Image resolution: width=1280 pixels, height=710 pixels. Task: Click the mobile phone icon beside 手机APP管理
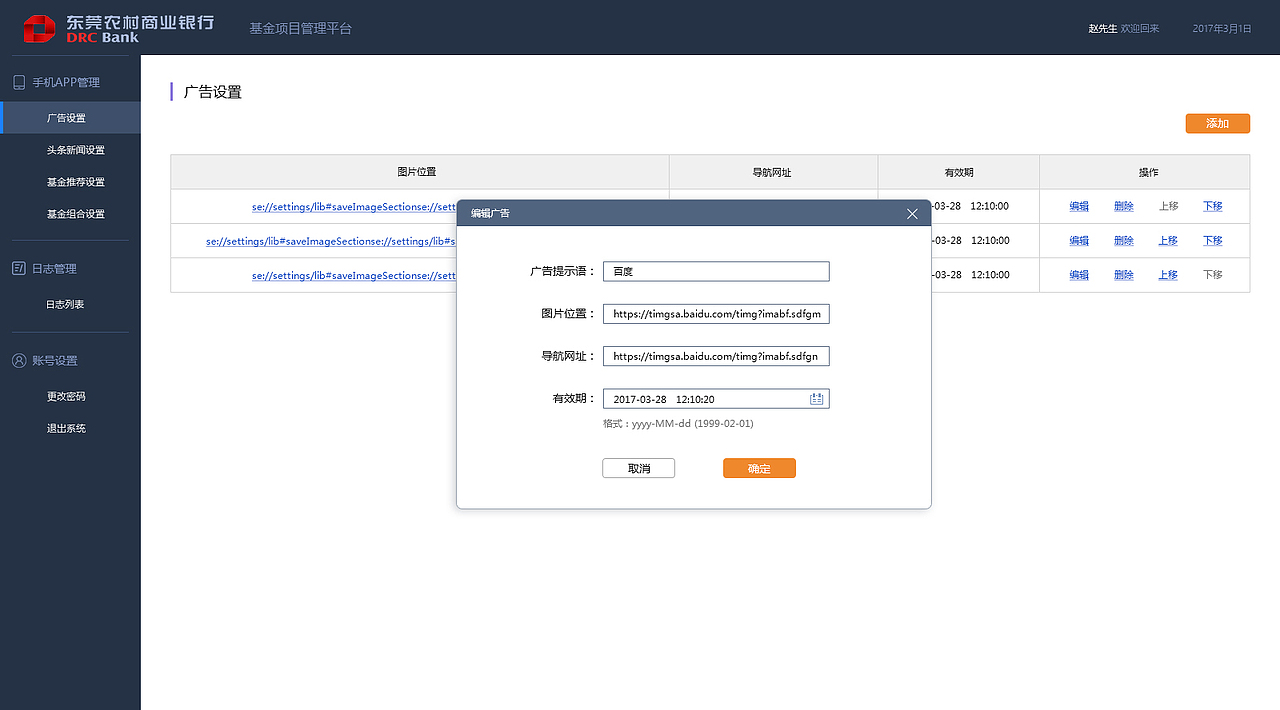(19, 82)
